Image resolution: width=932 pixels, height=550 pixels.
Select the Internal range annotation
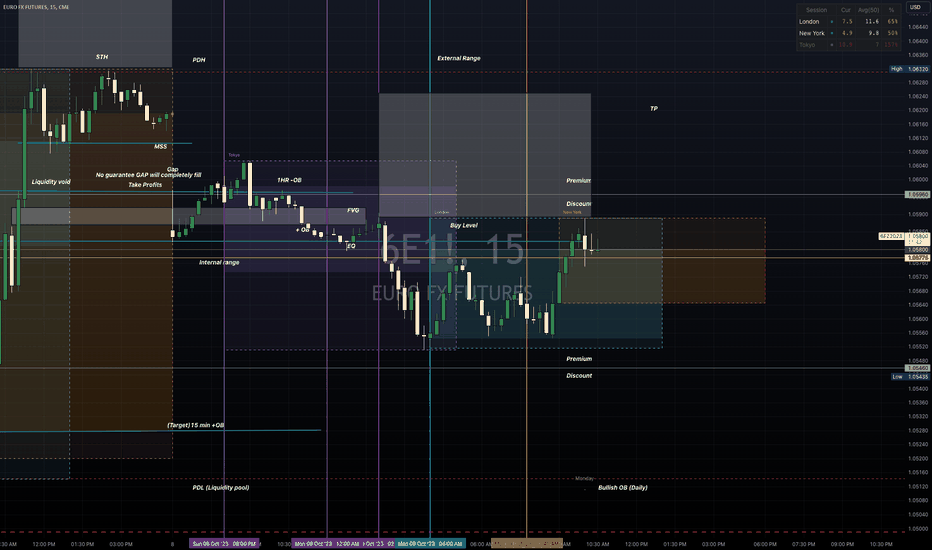219,262
